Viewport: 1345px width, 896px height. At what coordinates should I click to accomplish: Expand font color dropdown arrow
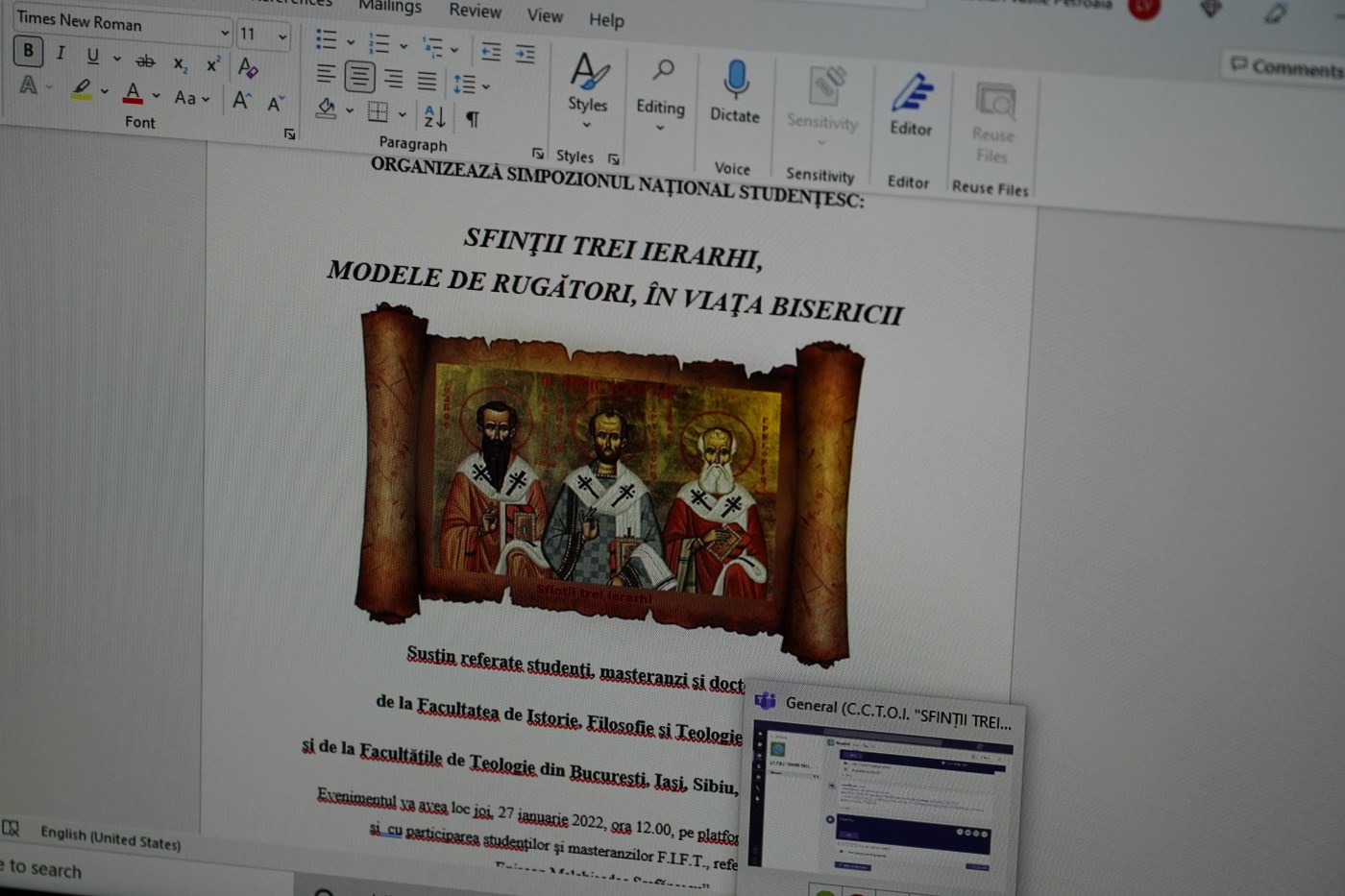pyautogui.click(x=156, y=95)
